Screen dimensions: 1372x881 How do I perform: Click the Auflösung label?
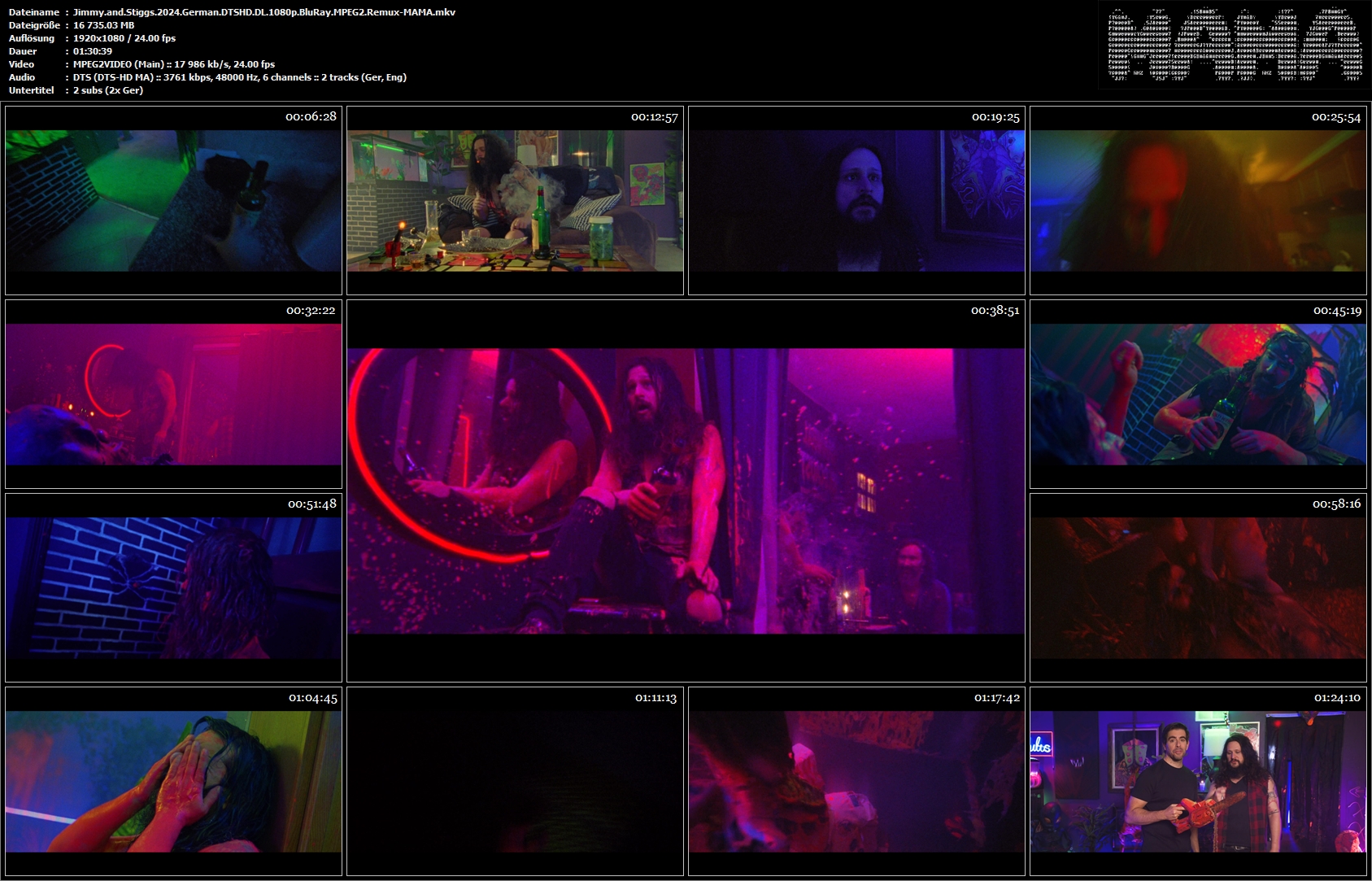(32, 38)
